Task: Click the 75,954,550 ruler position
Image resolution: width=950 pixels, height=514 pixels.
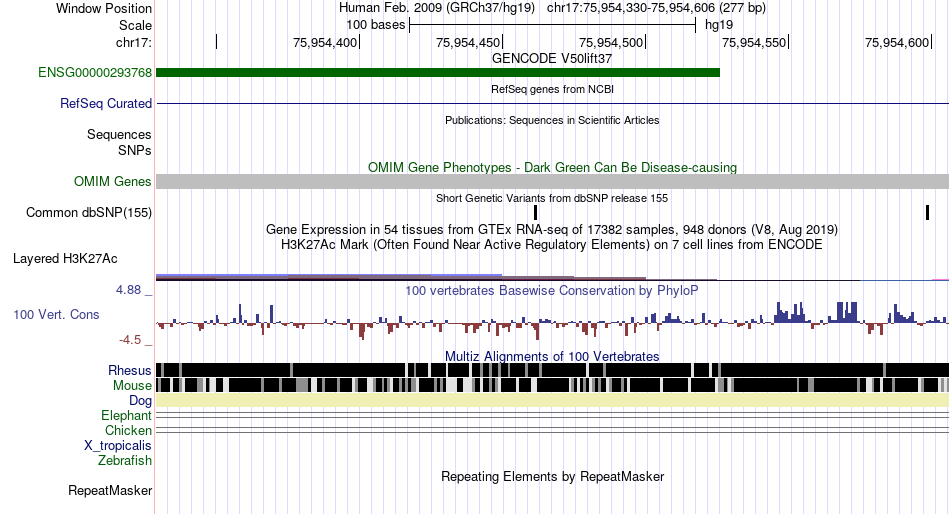Action: (754, 42)
